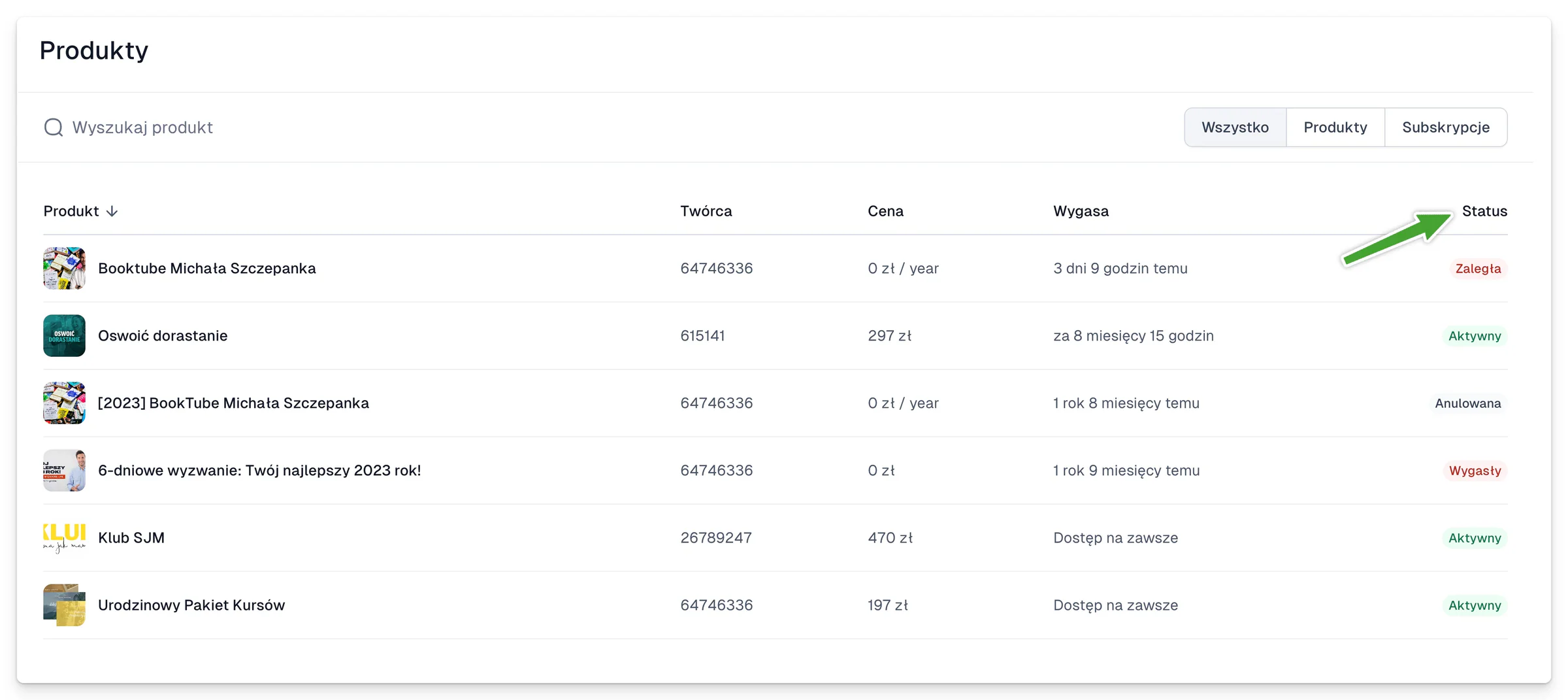Click the Zaległa status badge
Viewport: 1568px width, 700px height.
tap(1478, 268)
